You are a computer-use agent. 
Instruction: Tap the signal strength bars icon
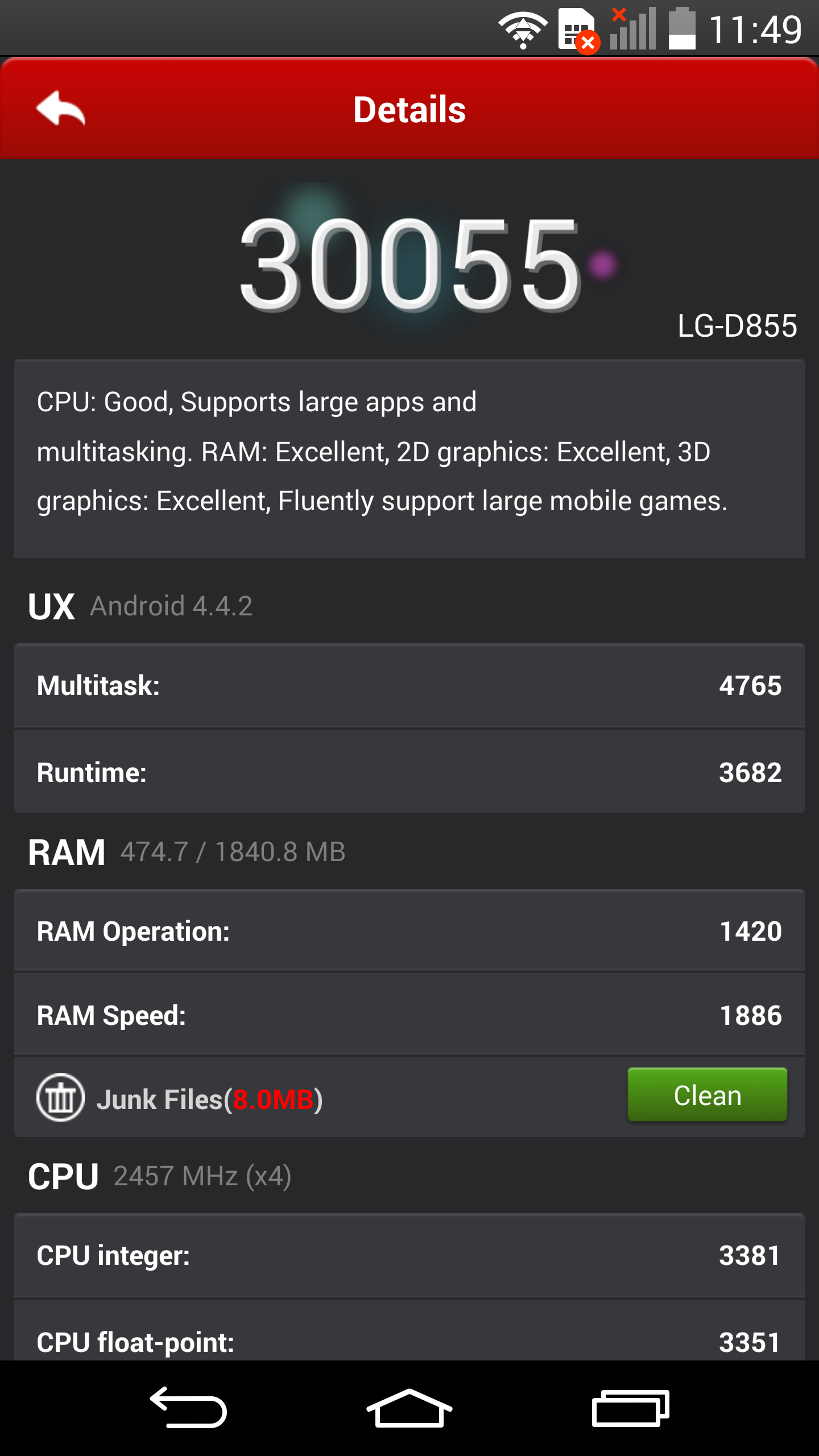pos(633,28)
